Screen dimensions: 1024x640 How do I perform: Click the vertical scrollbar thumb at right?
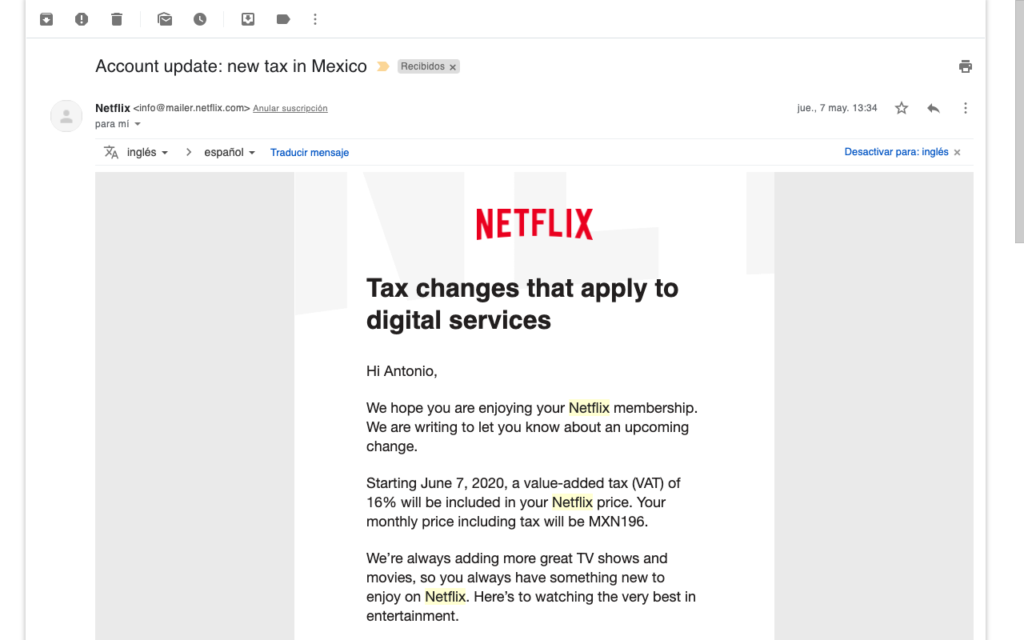(x=1019, y=121)
